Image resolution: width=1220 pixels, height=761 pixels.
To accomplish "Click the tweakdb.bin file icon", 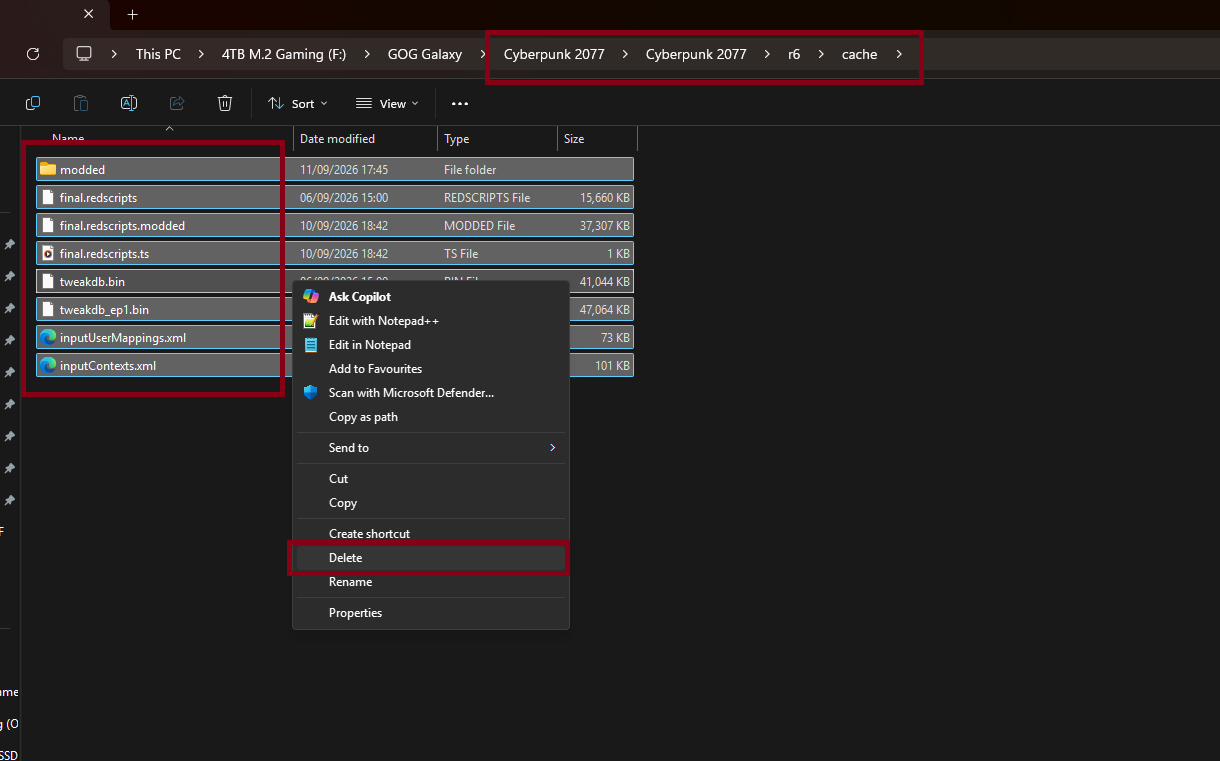I will point(48,281).
